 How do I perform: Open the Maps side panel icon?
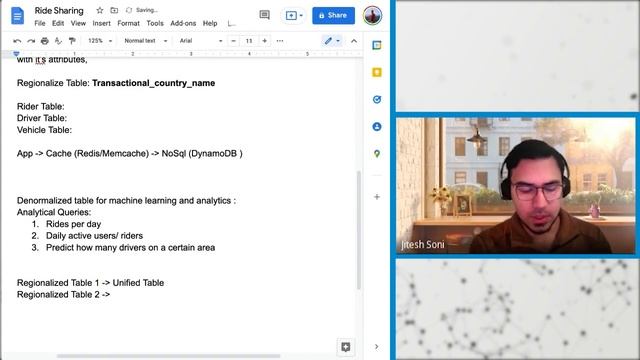click(377, 154)
